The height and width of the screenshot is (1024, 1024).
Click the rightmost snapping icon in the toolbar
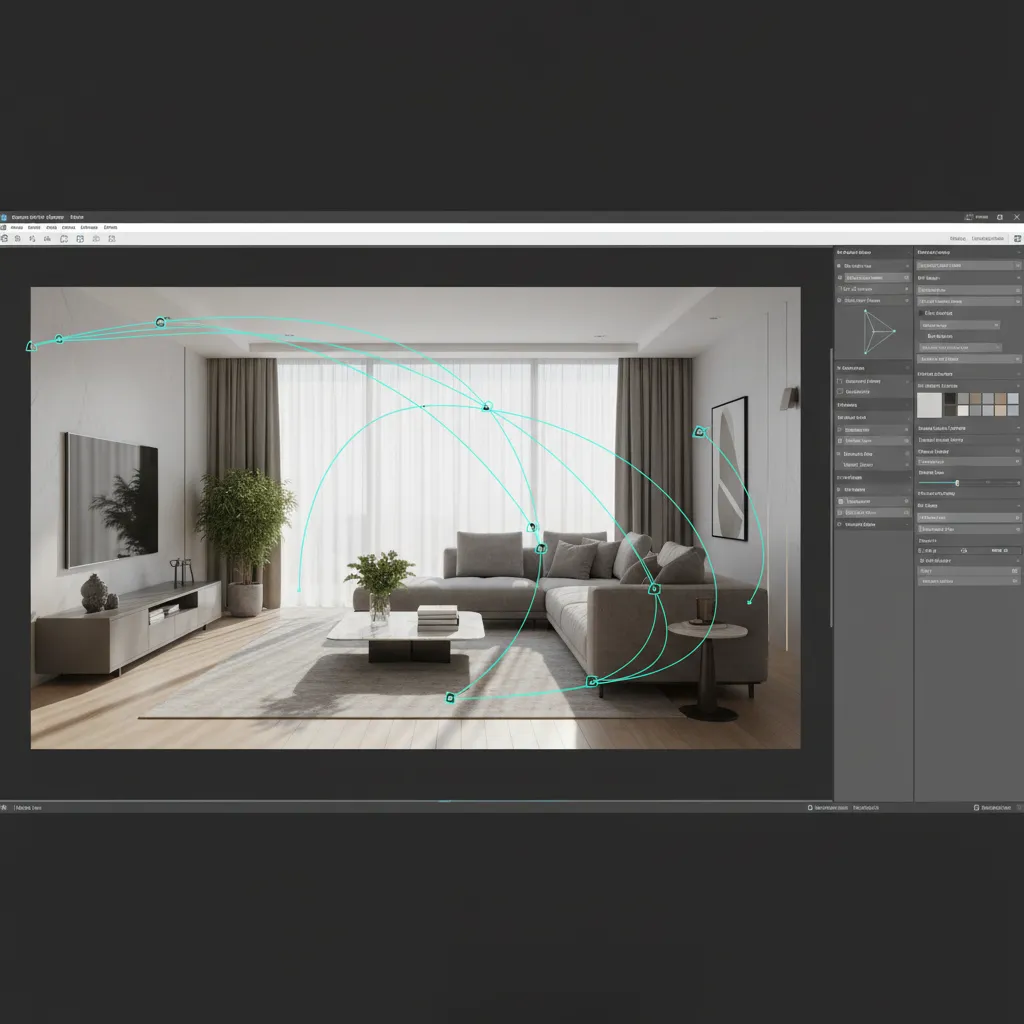[112, 239]
